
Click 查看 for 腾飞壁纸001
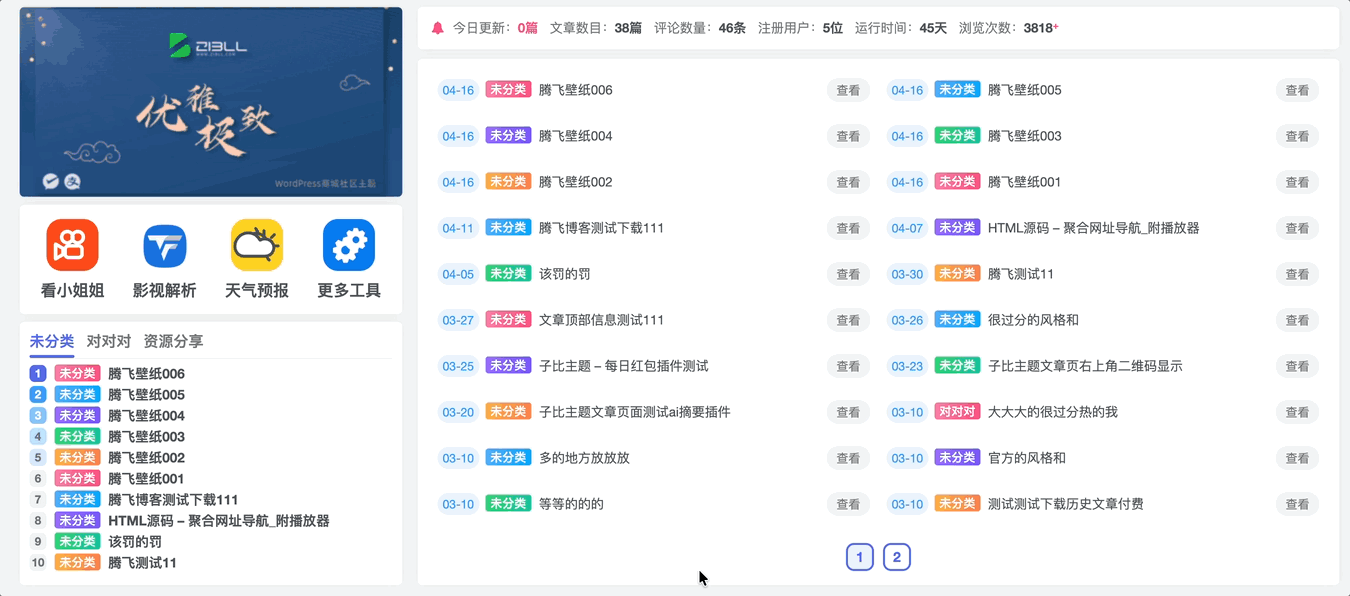pos(1297,182)
